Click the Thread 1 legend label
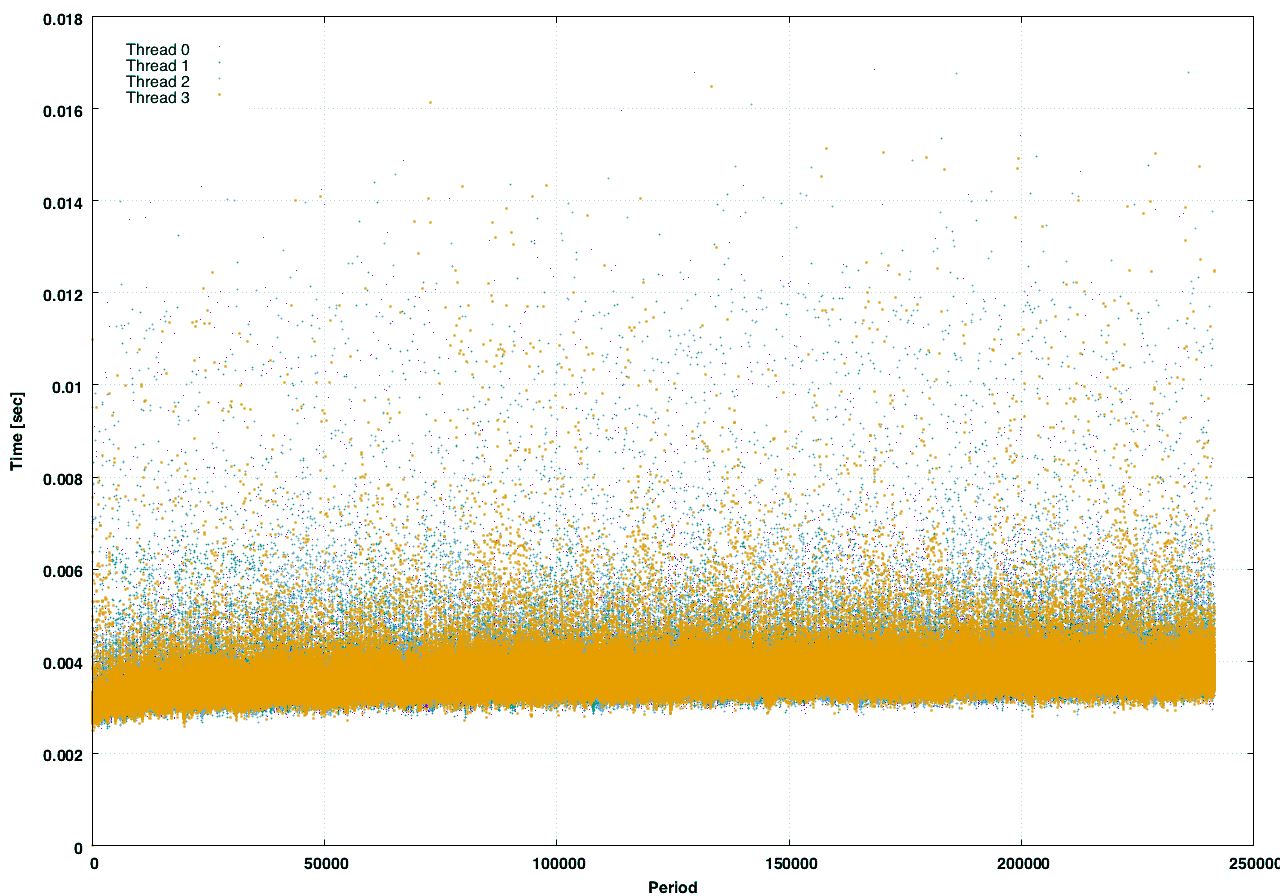Image resolution: width=1280 pixels, height=896 pixels. 157,65
